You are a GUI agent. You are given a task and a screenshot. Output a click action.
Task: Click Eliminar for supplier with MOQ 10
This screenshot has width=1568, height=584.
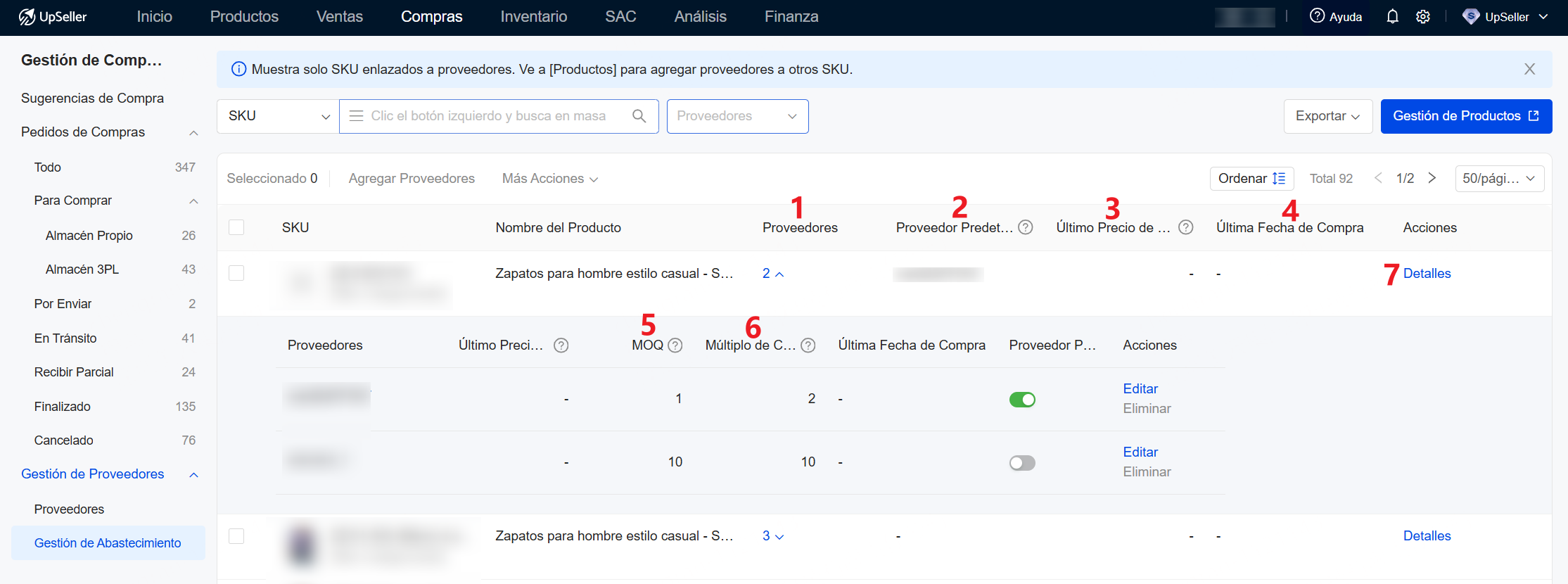pyautogui.click(x=1147, y=472)
